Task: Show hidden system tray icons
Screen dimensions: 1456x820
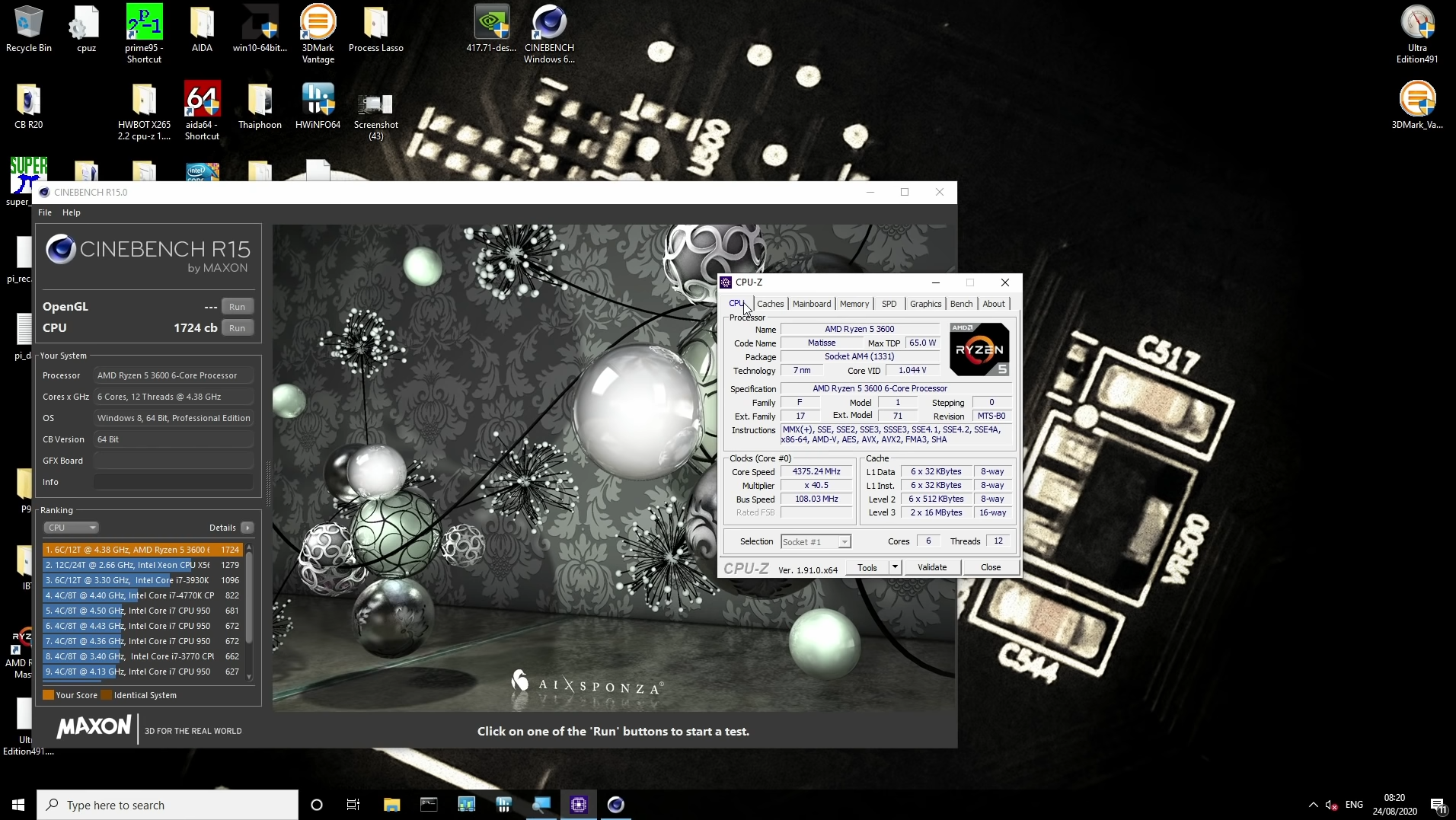Action: (x=1313, y=805)
